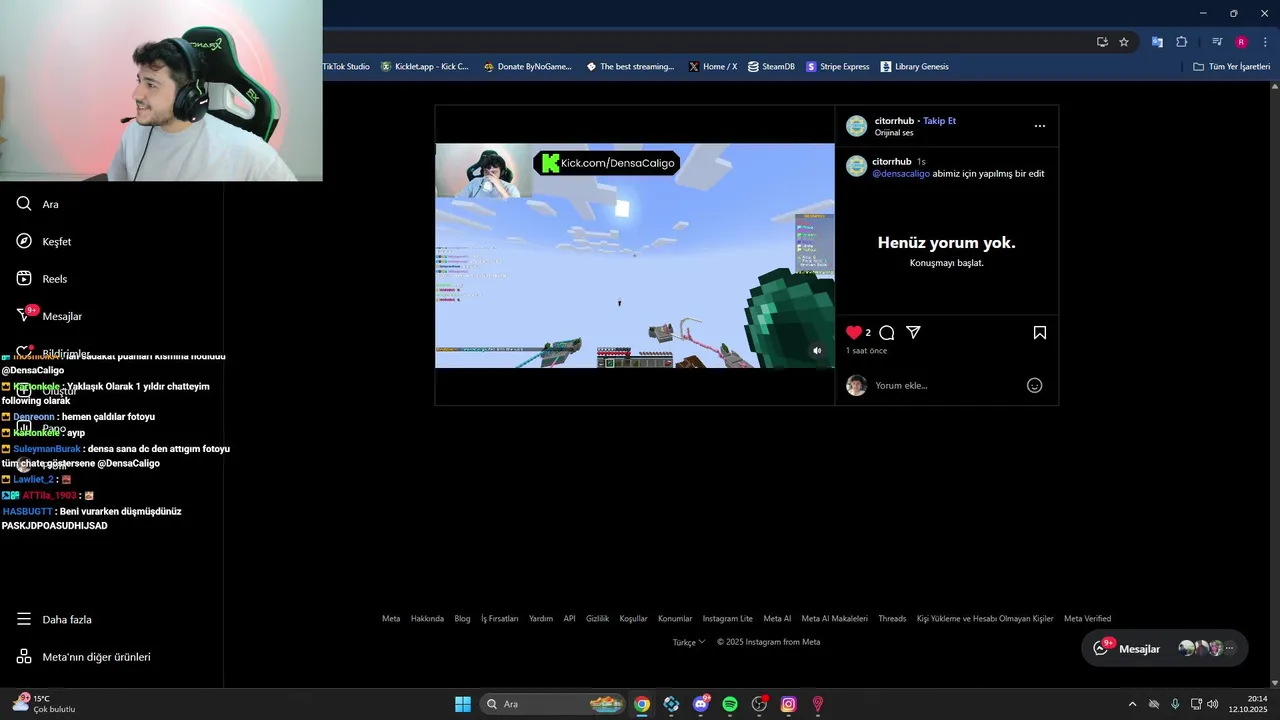Open the floating Mesajlar widget

click(1165, 648)
